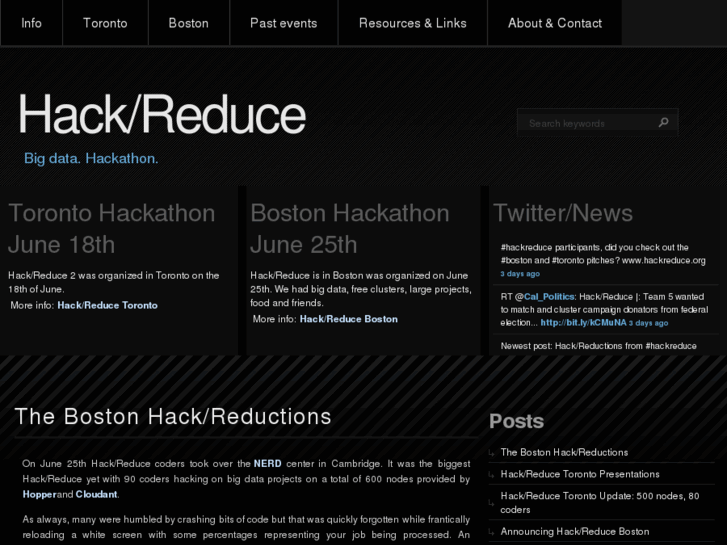The image size is (727, 545).
Task: Click the Twitter/News heading
Action: tap(563, 213)
